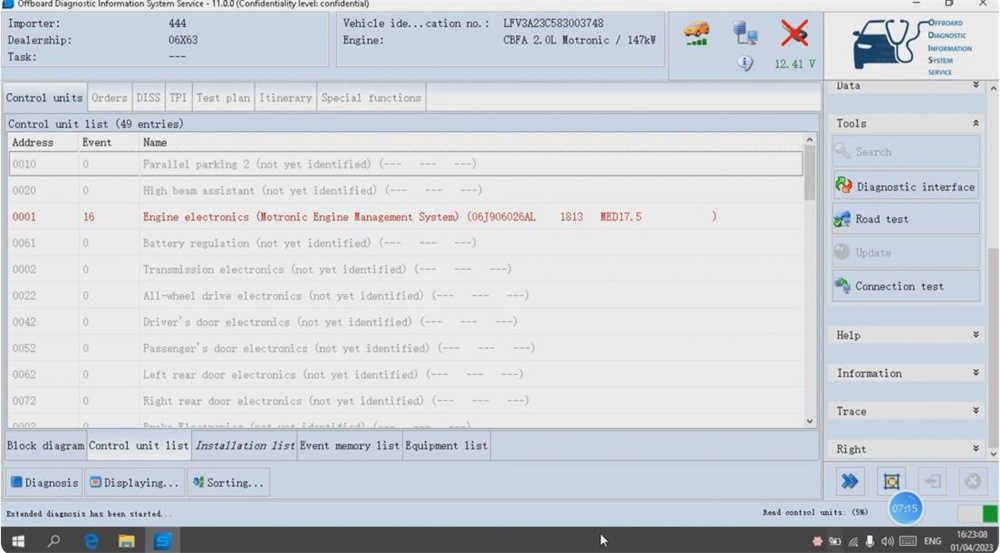Sort by the Event column header

[x=108, y=142]
